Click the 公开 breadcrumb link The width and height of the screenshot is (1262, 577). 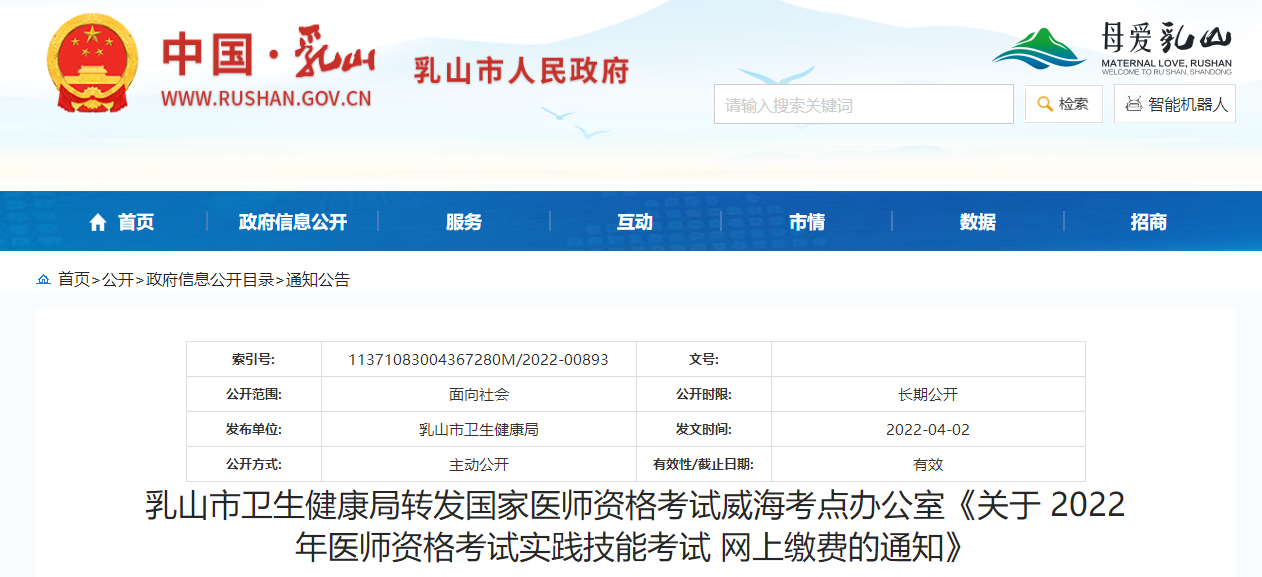tap(118, 280)
